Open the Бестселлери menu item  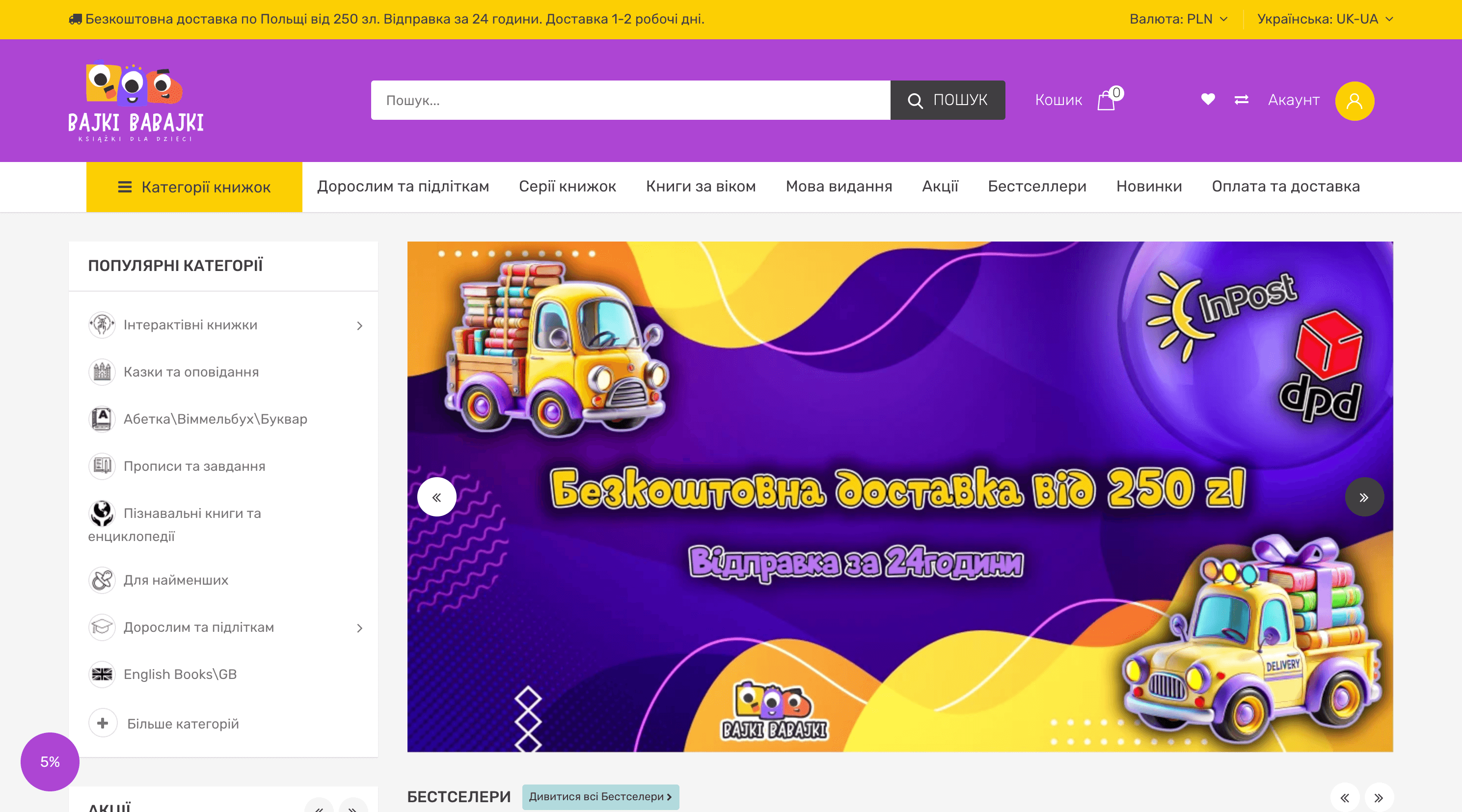point(1037,187)
